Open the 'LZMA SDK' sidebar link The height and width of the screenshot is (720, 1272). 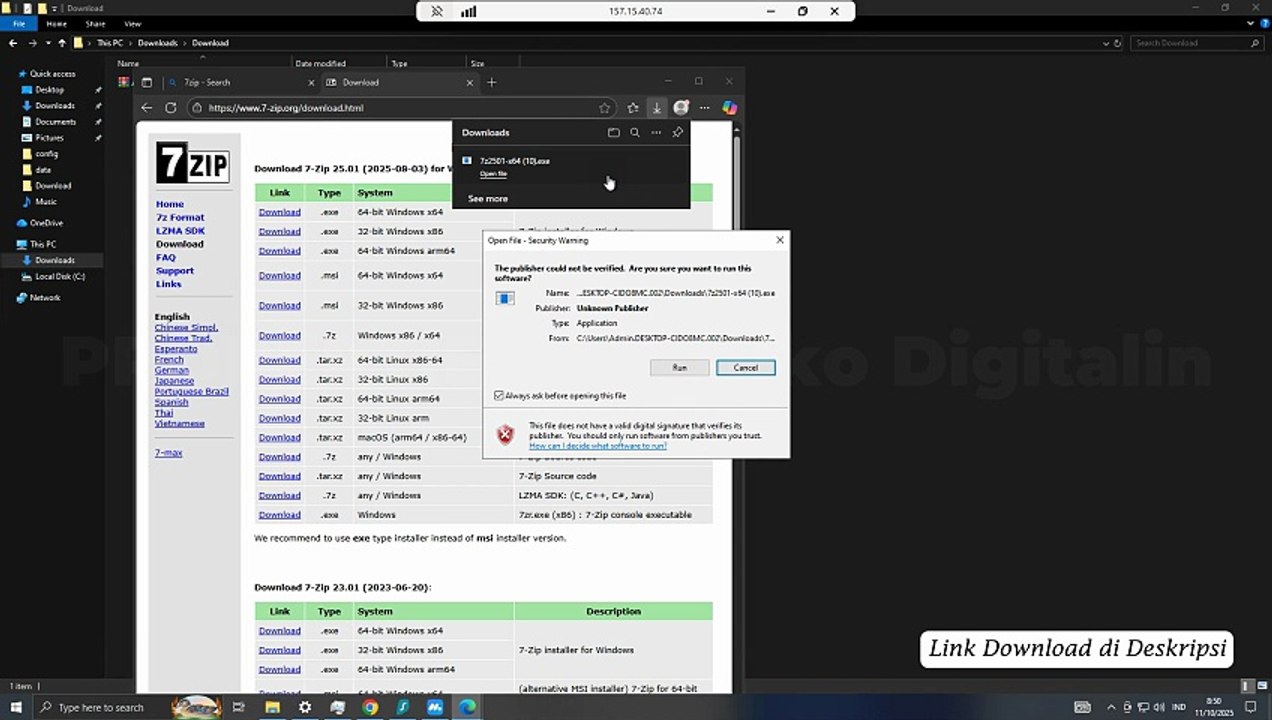(180, 231)
